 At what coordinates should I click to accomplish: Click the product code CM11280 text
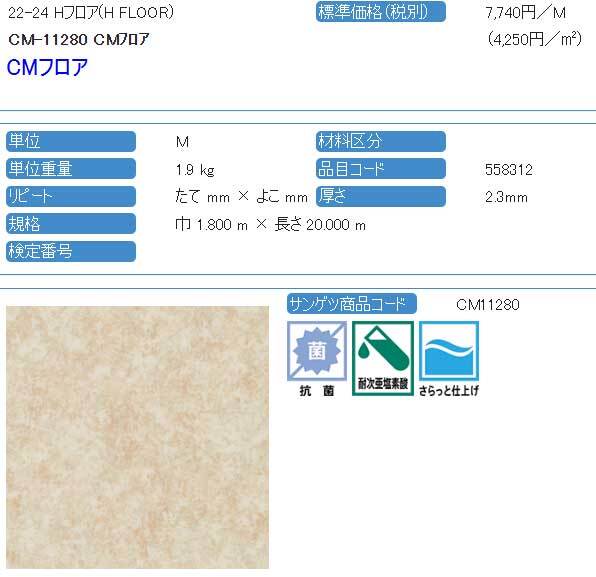488,305
